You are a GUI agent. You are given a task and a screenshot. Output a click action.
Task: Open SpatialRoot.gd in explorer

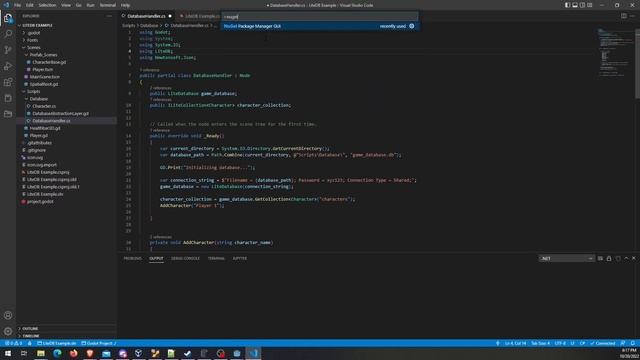[44, 84]
